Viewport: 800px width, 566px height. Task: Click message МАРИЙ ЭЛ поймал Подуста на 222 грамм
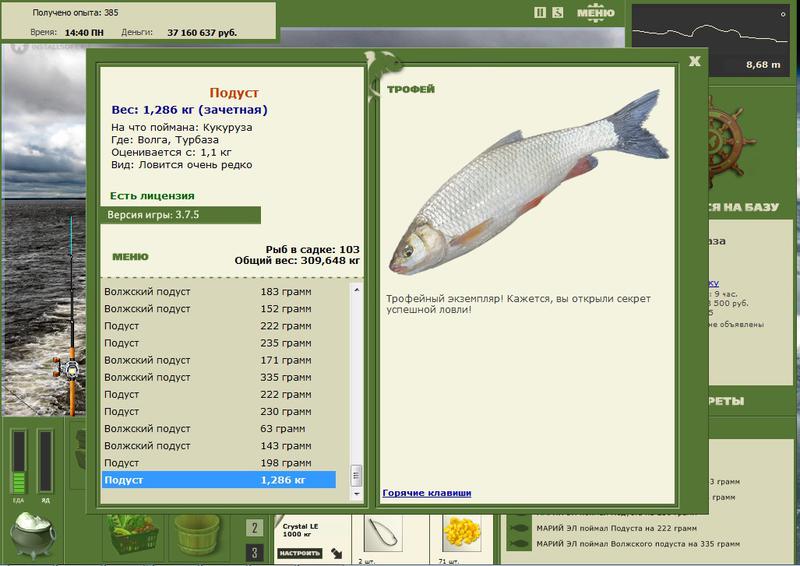click(616, 528)
